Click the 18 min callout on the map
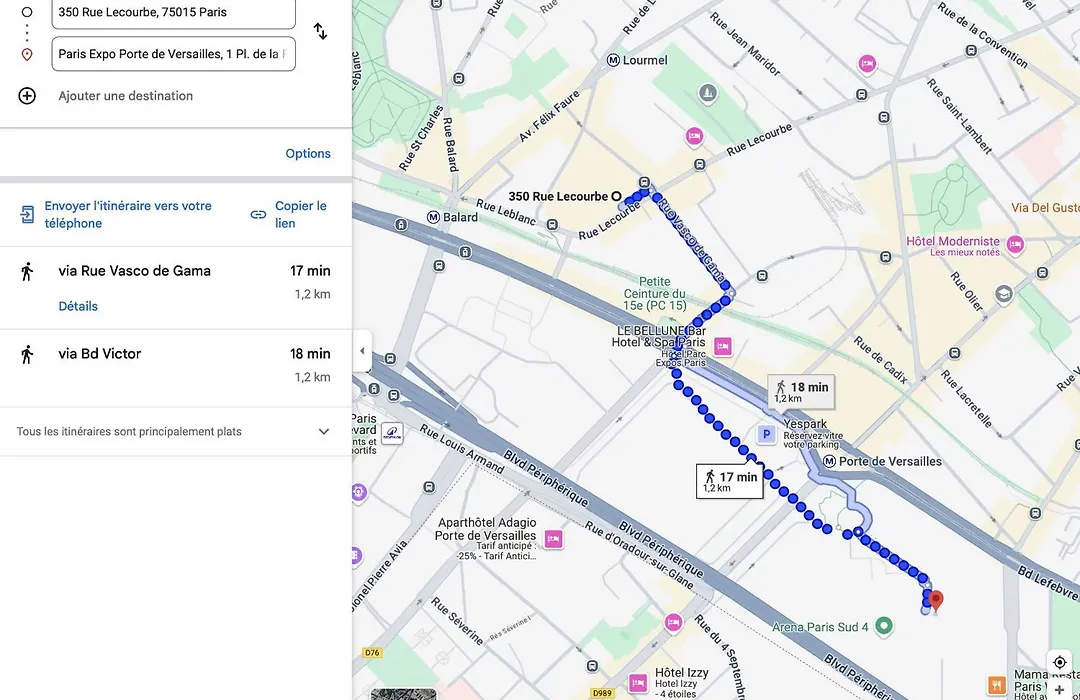1080x700 pixels. [801, 391]
